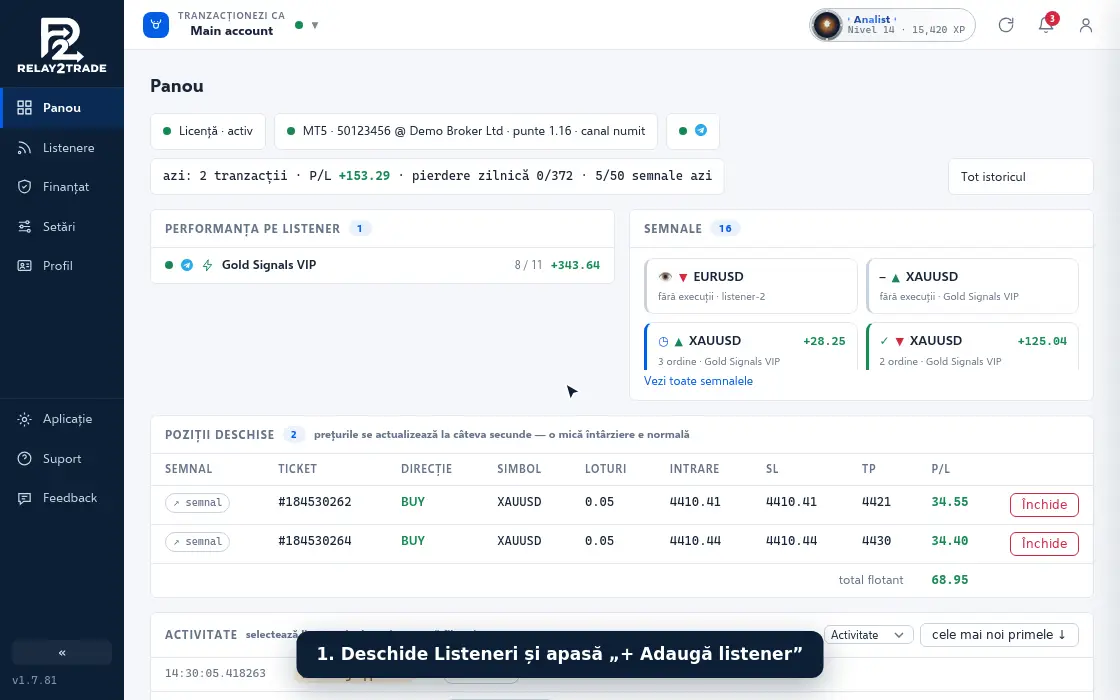Open the XAUUSD fără execuții signal card

972,286
